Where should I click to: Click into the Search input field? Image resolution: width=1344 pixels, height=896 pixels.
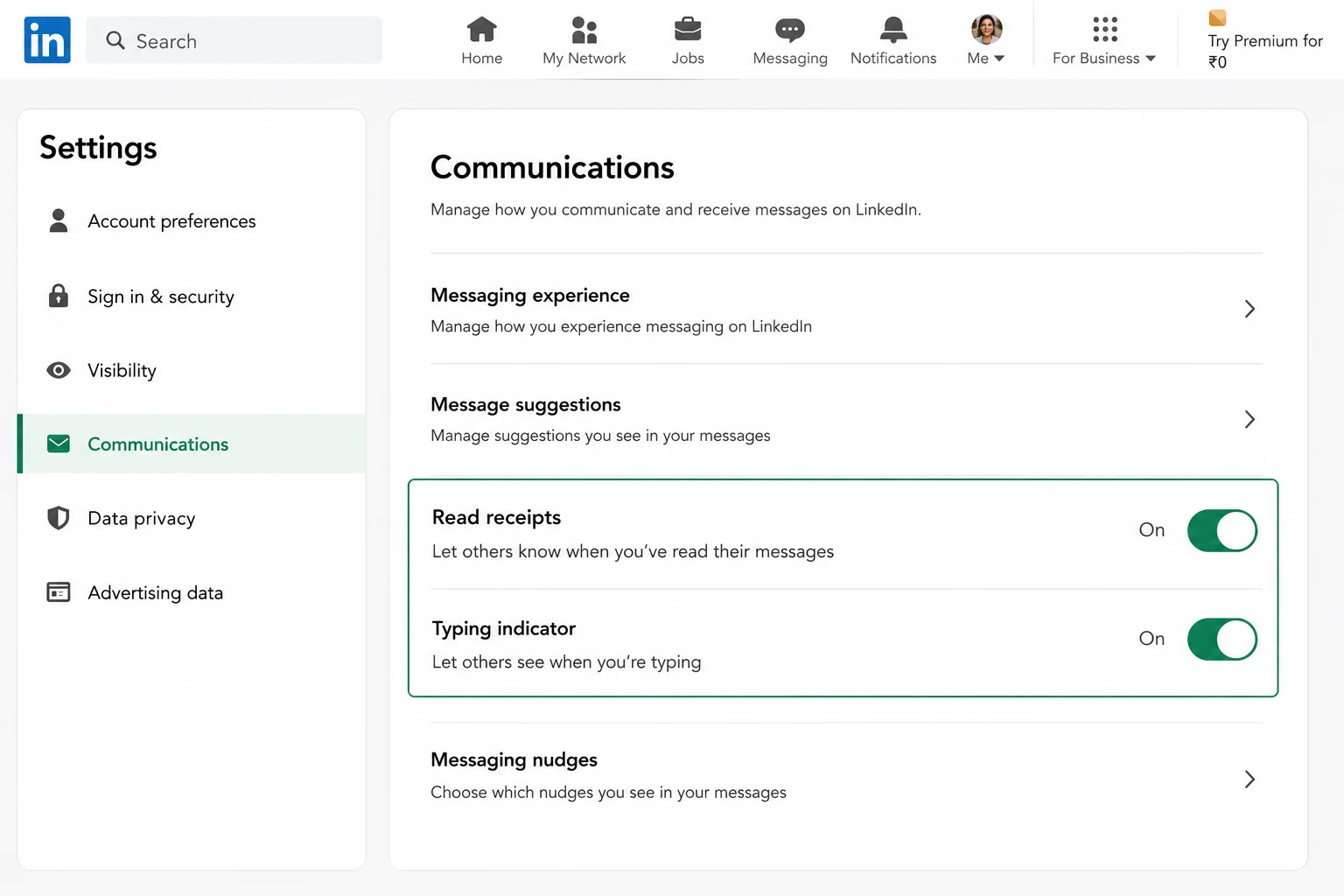pos(234,40)
